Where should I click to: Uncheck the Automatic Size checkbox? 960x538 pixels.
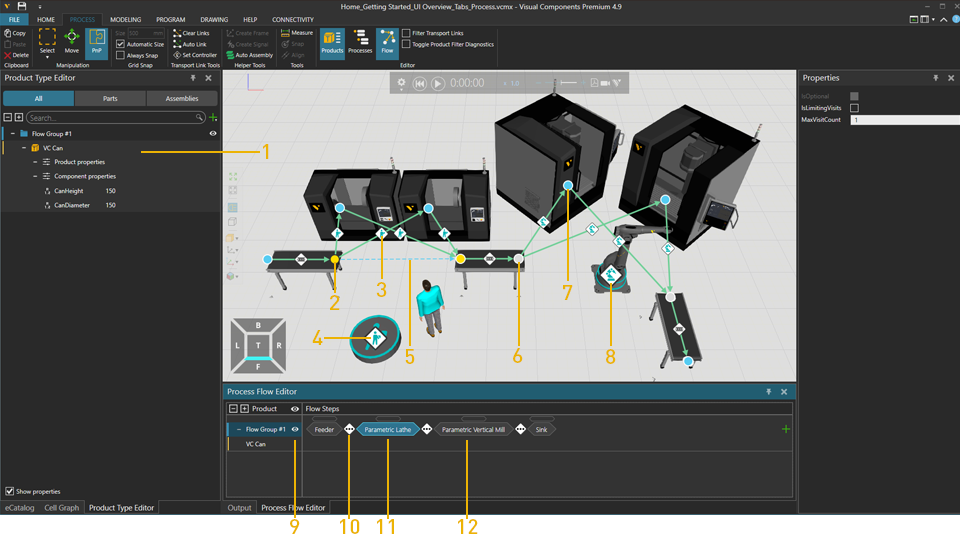(x=121, y=44)
